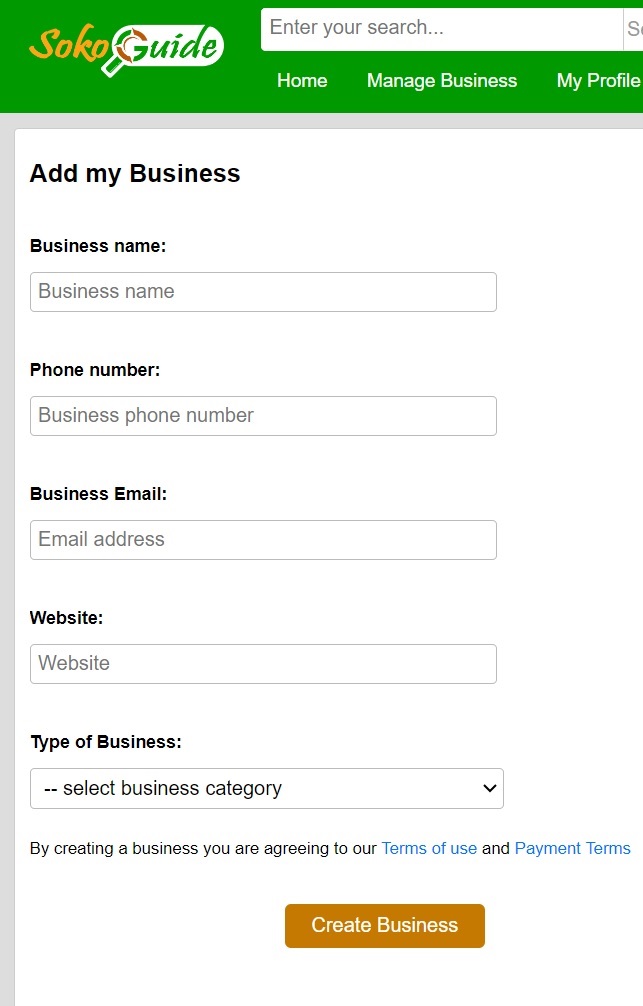Click the SokoGuide logo

126,48
